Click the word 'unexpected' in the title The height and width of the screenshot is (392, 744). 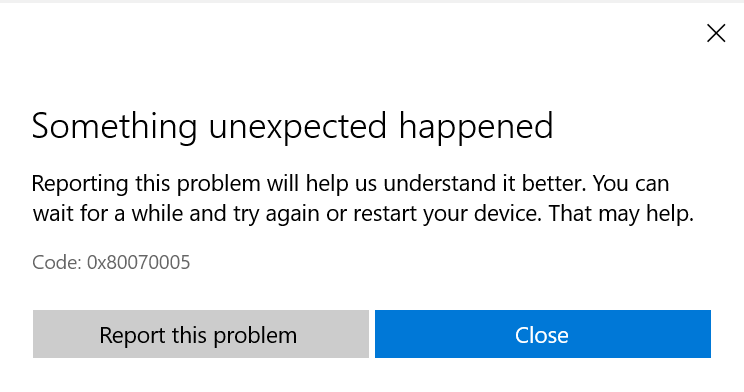pos(298,128)
